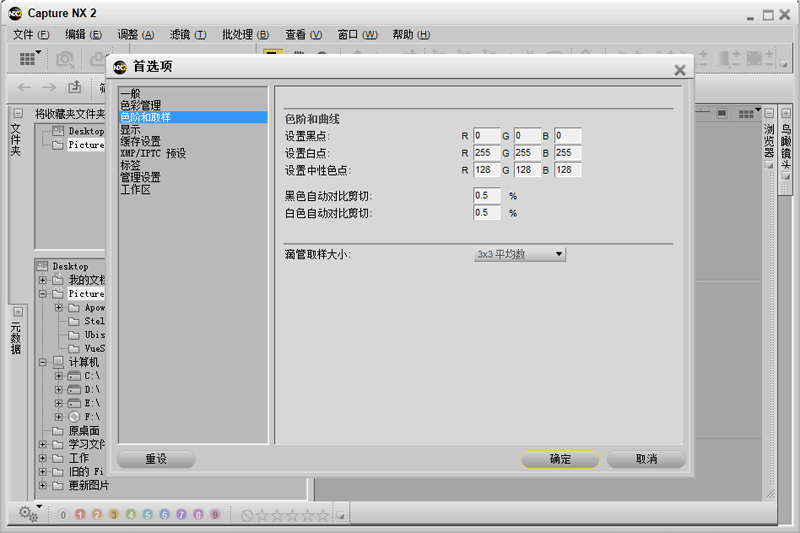Click the 重设 reset button
This screenshot has width=800, height=533.
pos(156,459)
